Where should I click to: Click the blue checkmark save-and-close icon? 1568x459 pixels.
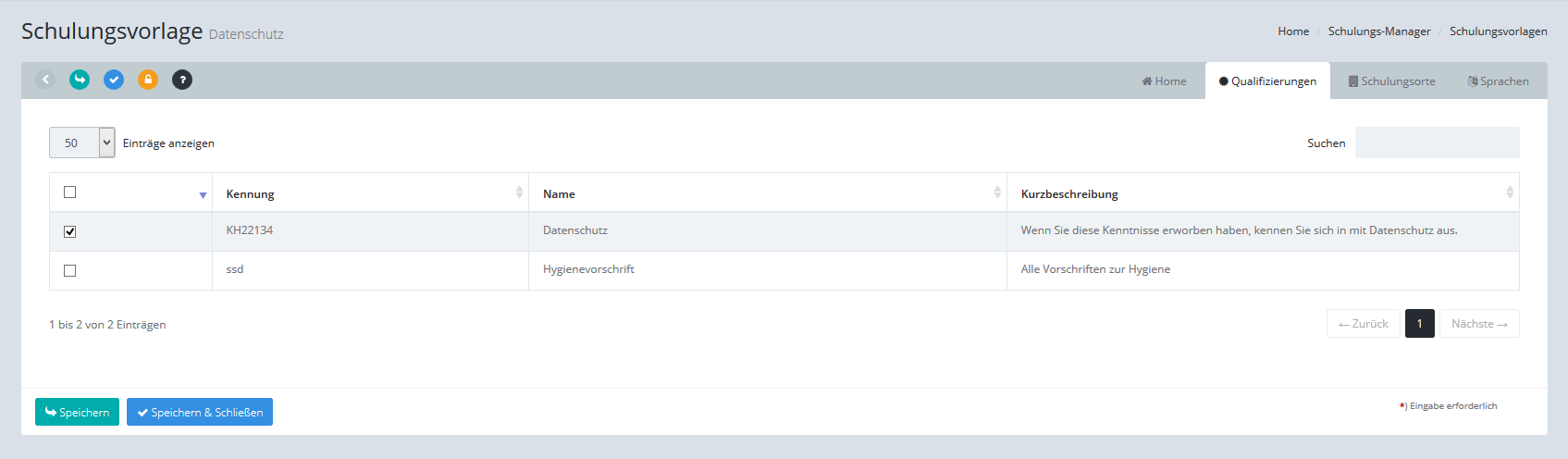[114, 80]
